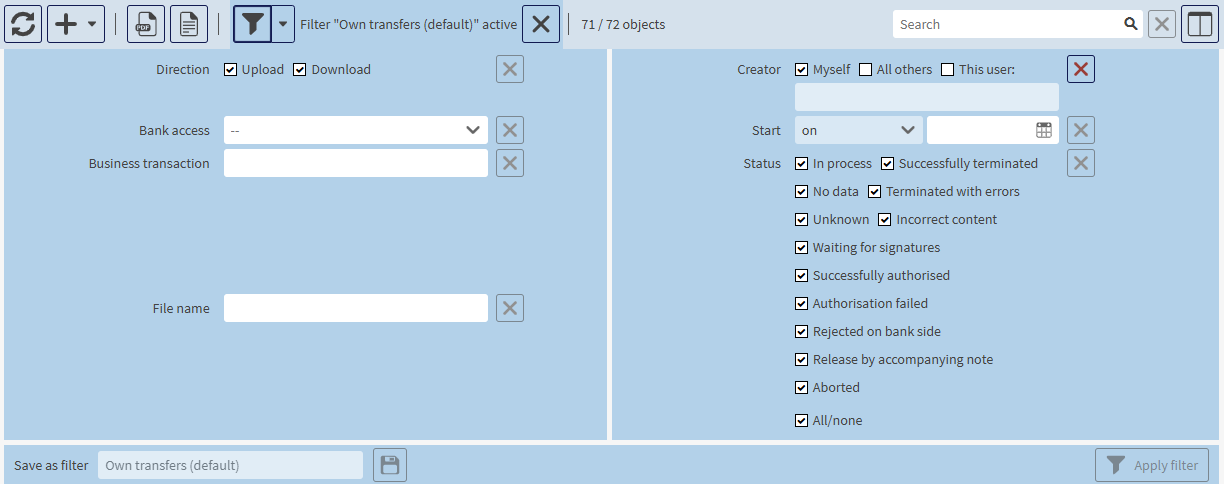Click the Search box in the toolbar
This screenshot has height=484, width=1224.
coord(1008,24)
